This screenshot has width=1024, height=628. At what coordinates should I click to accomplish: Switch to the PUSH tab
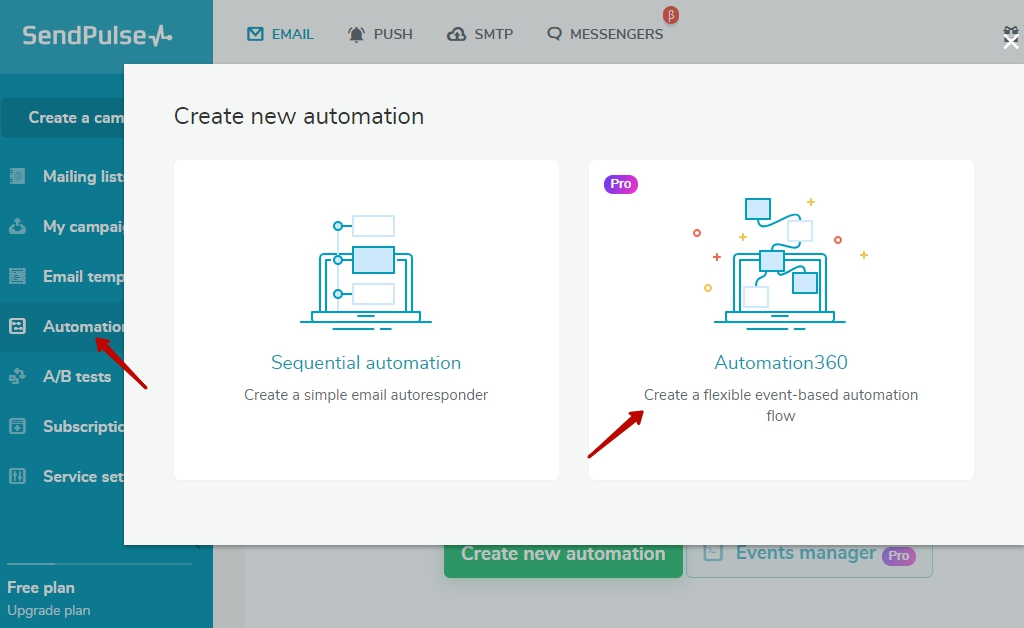pyautogui.click(x=380, y=34)
